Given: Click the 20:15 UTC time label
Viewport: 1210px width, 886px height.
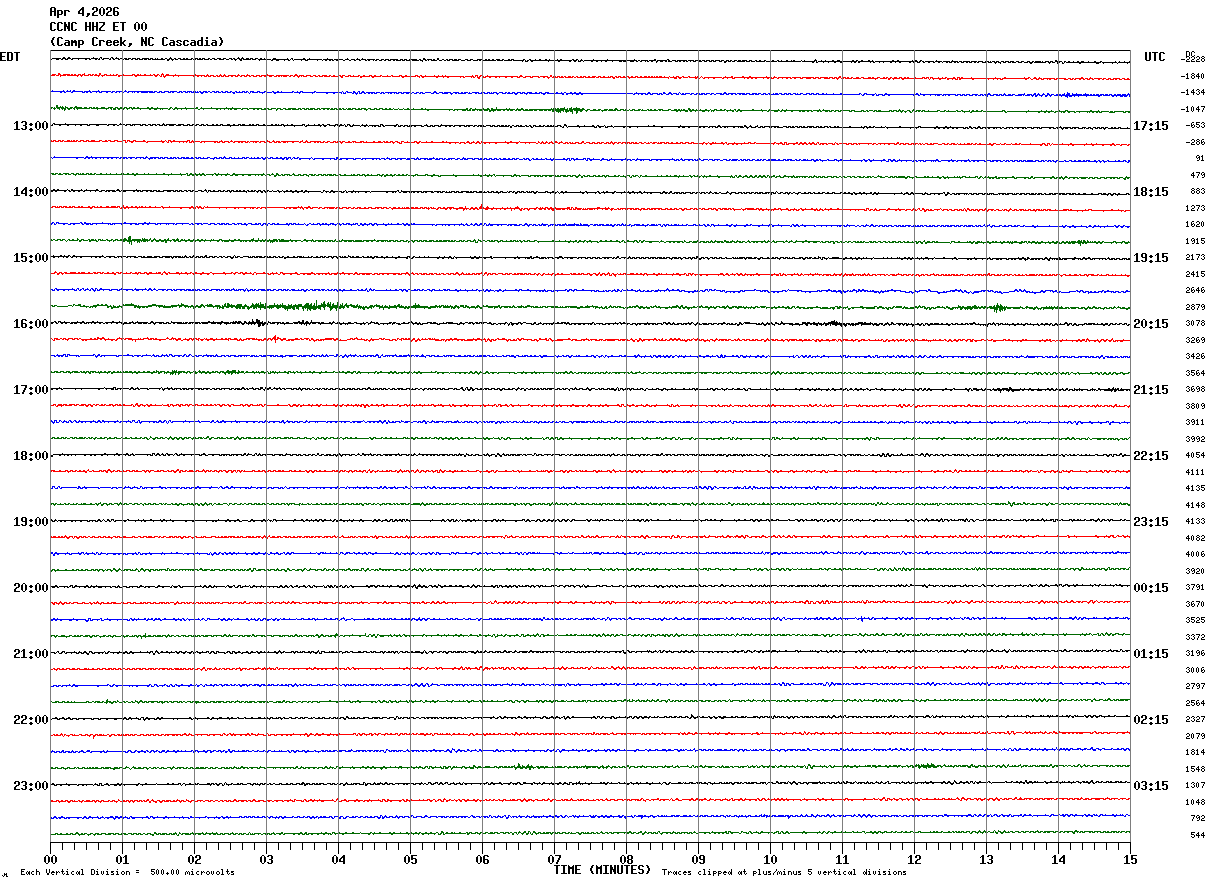Looking at the screenshot, I should coord(1150,324).
